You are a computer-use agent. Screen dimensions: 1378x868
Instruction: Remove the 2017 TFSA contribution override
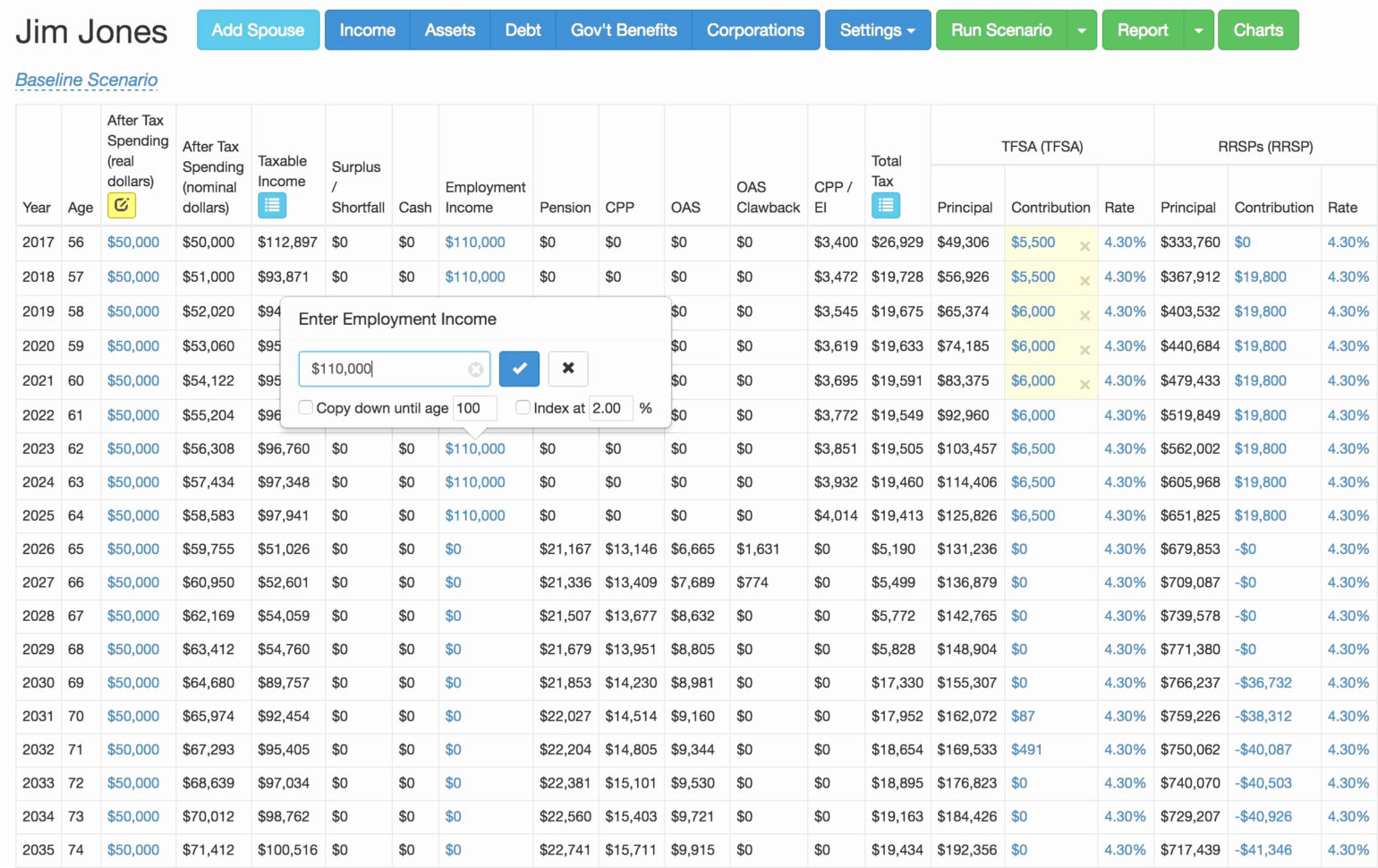tap(1085, 246)
